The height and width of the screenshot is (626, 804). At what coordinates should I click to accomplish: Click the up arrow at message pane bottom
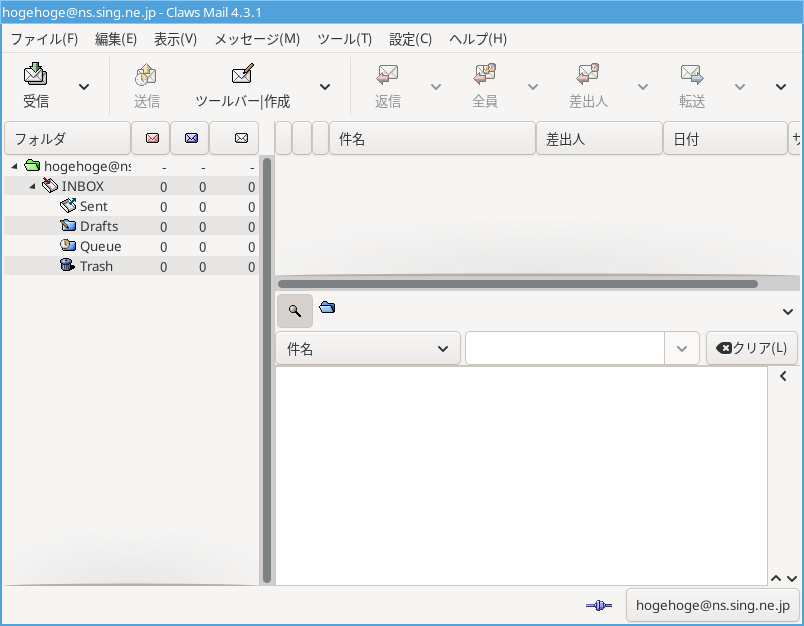click(x=776, y=578)
